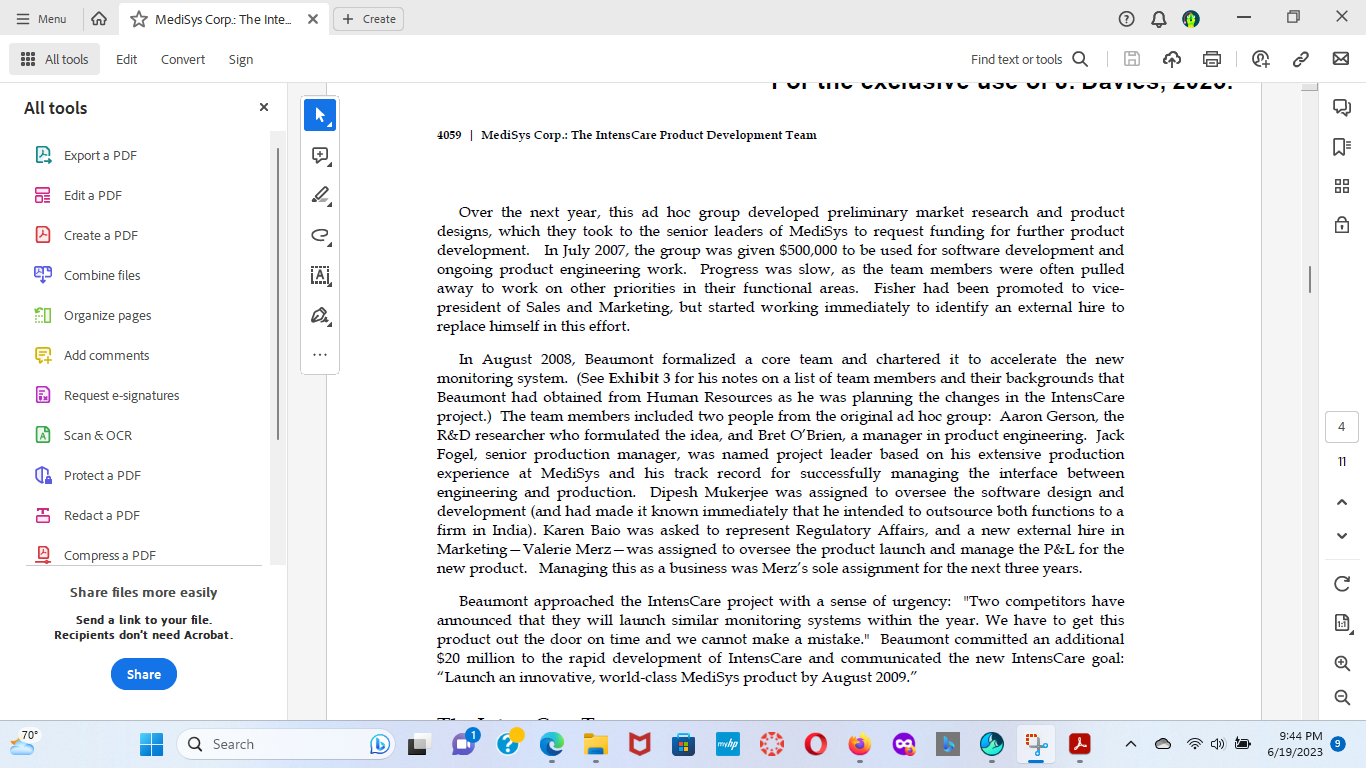Zoom in with magnifier plus icon
The image size is (1366, 768).
click(1341, 663)
